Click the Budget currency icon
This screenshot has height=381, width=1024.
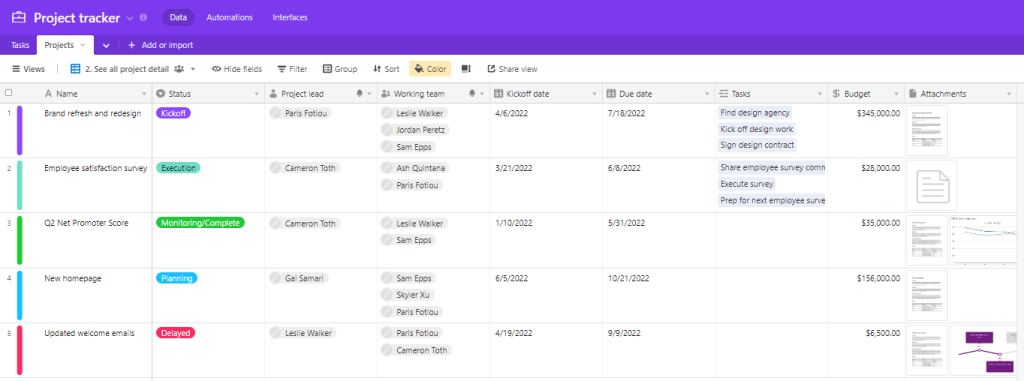[836, 93]
